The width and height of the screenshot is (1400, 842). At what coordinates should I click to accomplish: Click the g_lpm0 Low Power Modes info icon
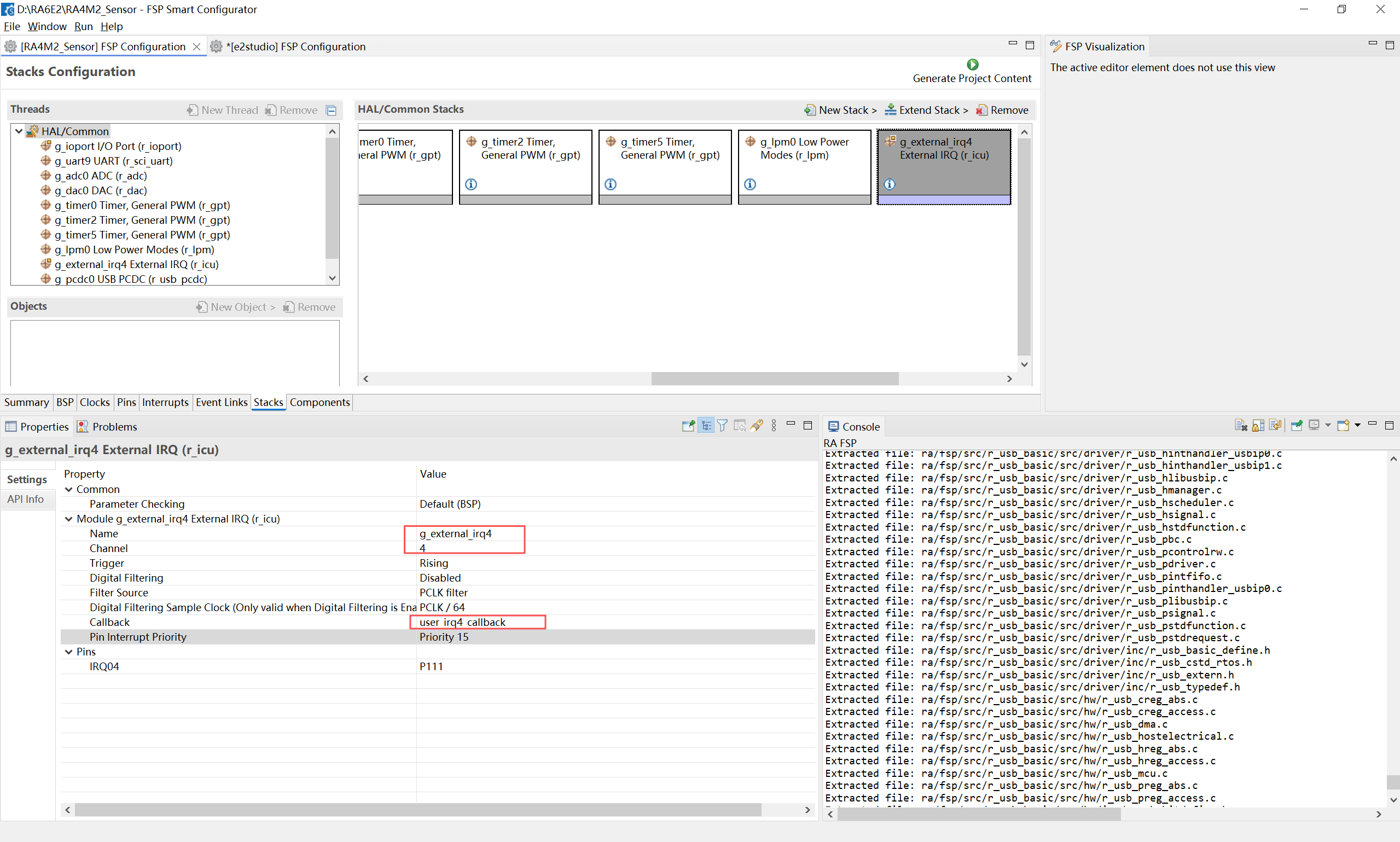(750, 184)
